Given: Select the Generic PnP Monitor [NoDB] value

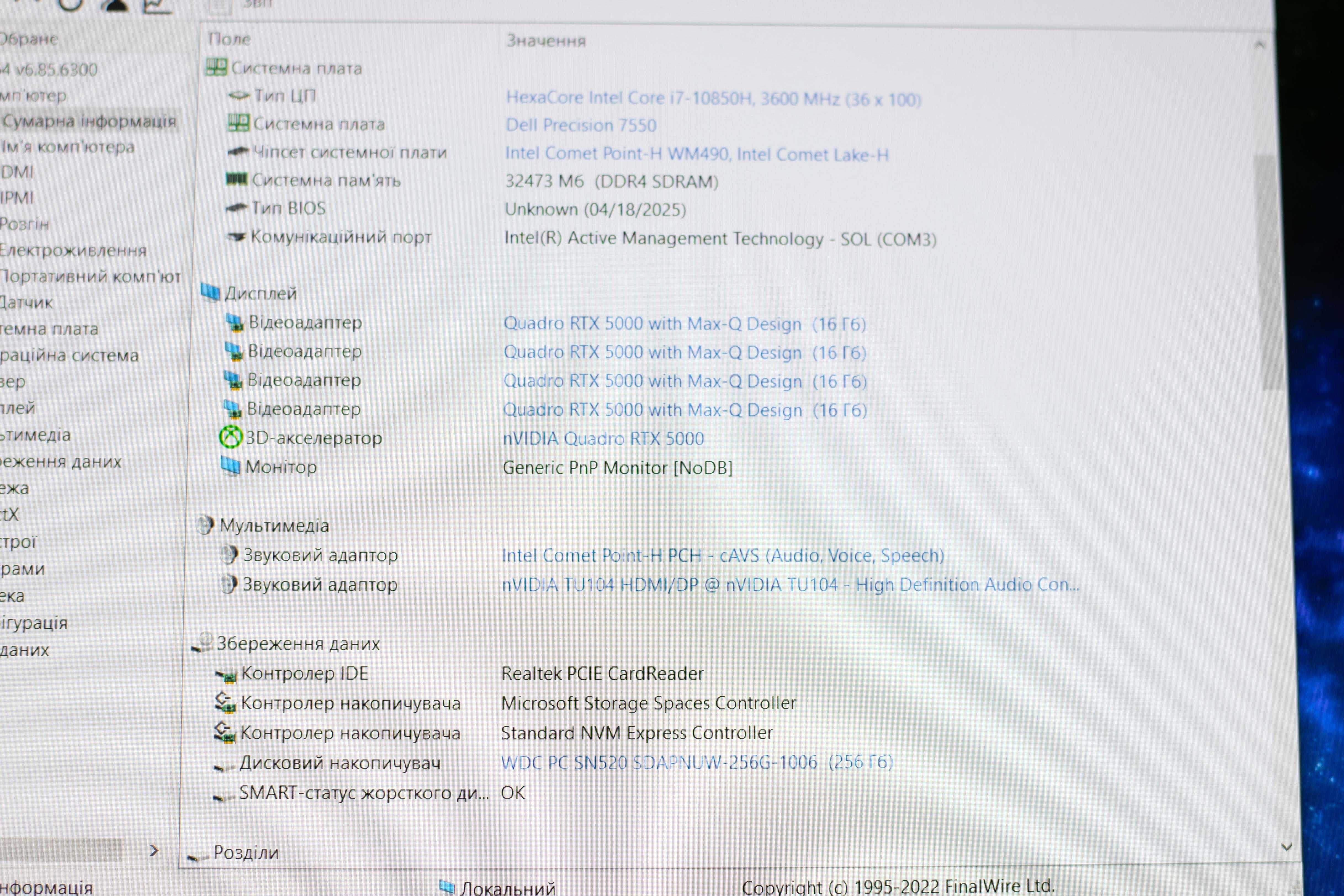Looking at the screenshot, I should coord(617,467).
